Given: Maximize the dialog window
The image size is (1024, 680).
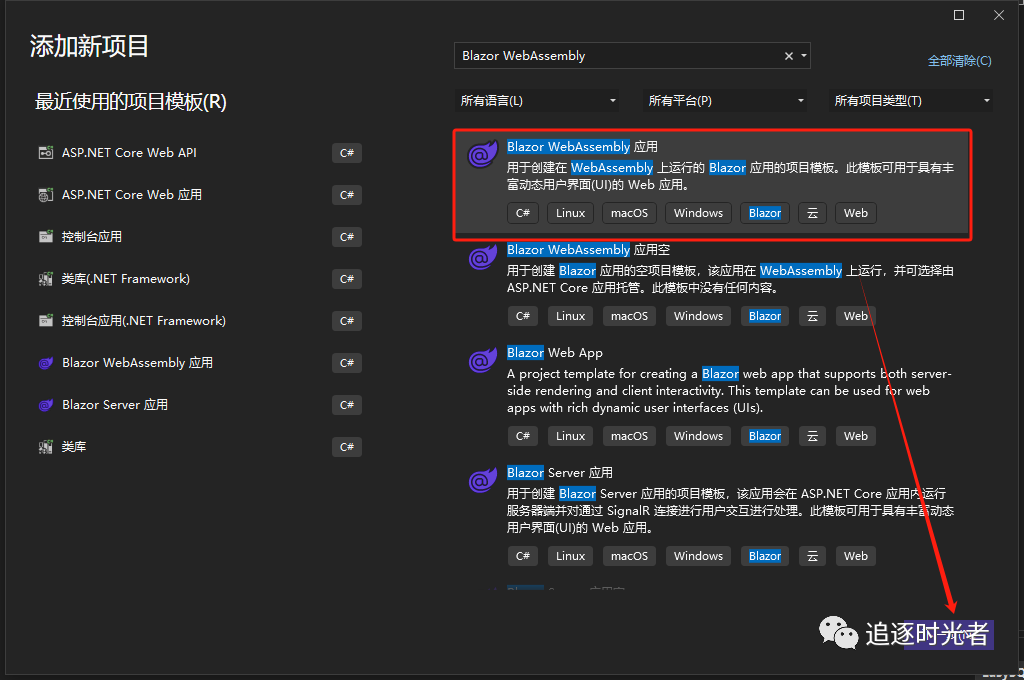Looking at the screenshot, I should pyautogui.click(x=959, y=15).
